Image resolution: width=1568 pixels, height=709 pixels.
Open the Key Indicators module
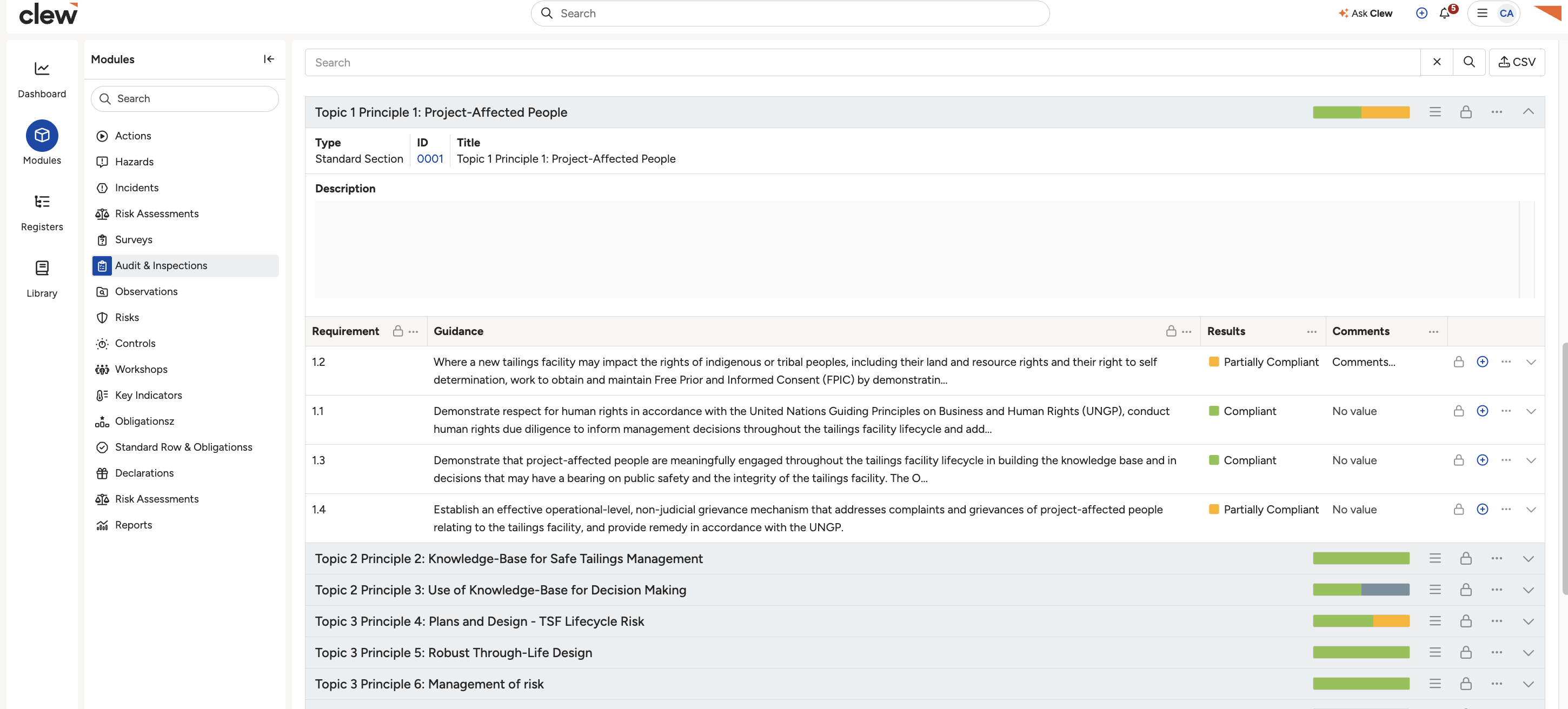click(x=185, y=395)
